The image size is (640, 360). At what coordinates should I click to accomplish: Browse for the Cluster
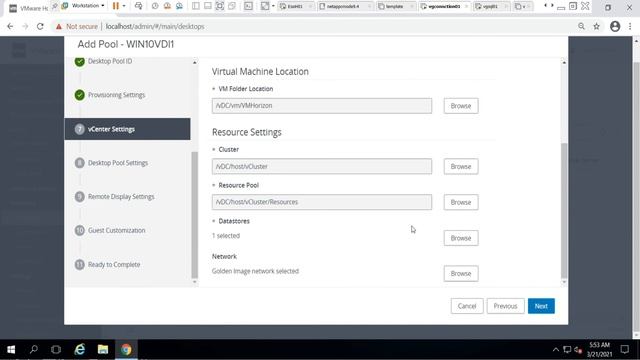click(x=461, y=167)
